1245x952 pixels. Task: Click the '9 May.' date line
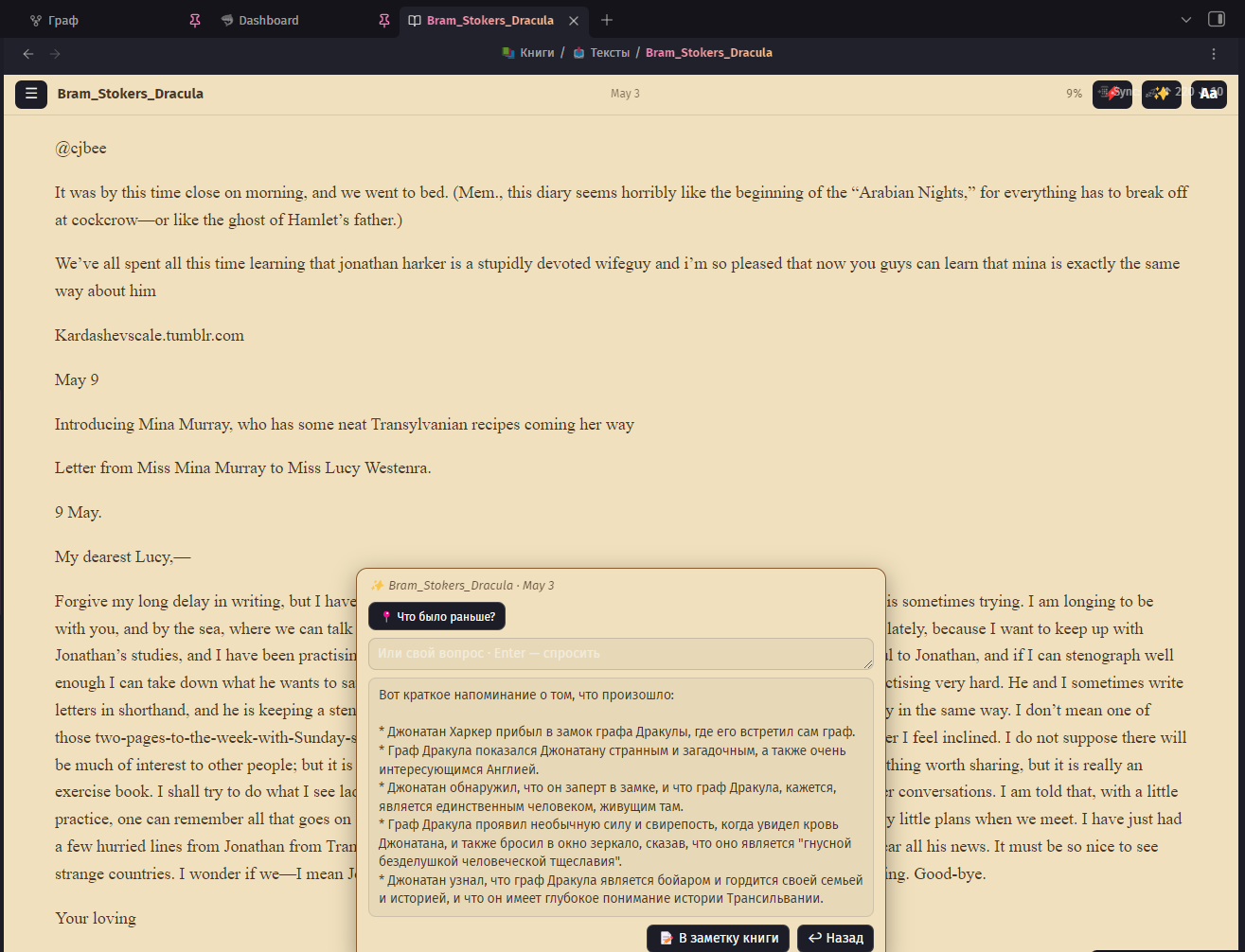click(x=79, y=512)
